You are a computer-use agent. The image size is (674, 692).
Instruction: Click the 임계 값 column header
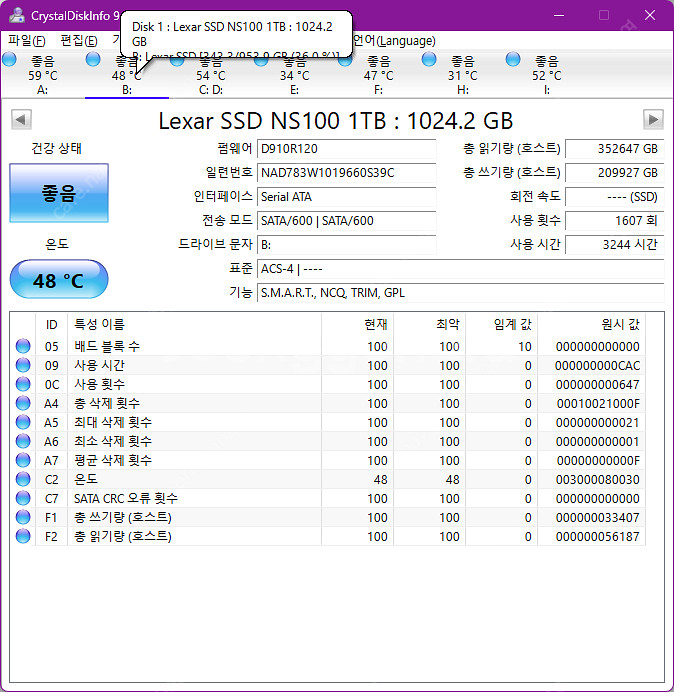[x=502, y=324]
